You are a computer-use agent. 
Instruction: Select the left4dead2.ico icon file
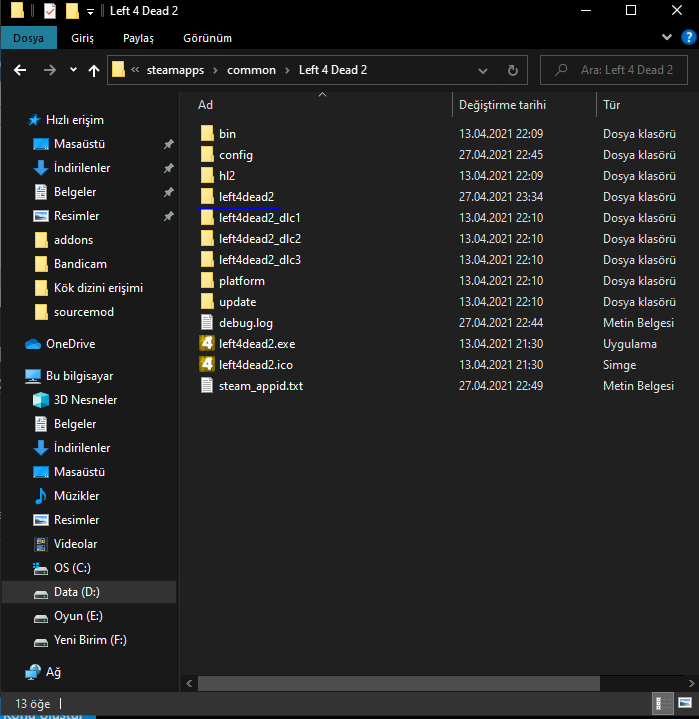tap(207, 365)
